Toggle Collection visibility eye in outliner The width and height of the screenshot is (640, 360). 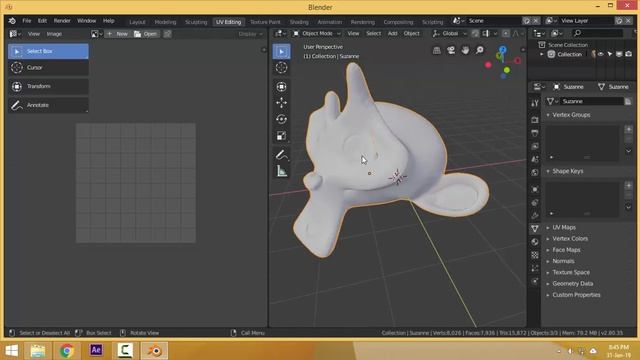pyautogui.click(x=601, y=54)
